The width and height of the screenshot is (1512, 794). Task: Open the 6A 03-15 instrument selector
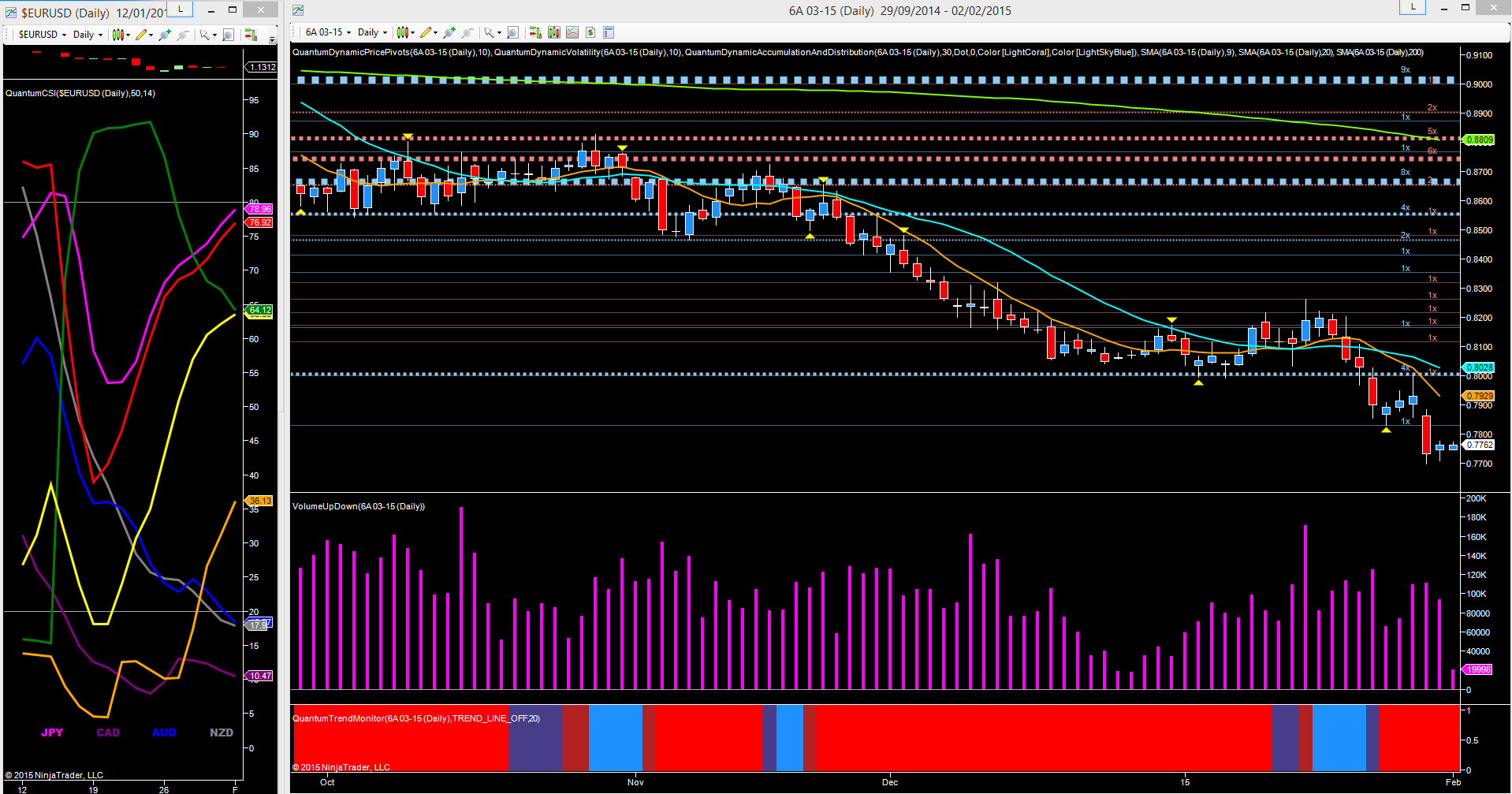(x=327, y=32)
